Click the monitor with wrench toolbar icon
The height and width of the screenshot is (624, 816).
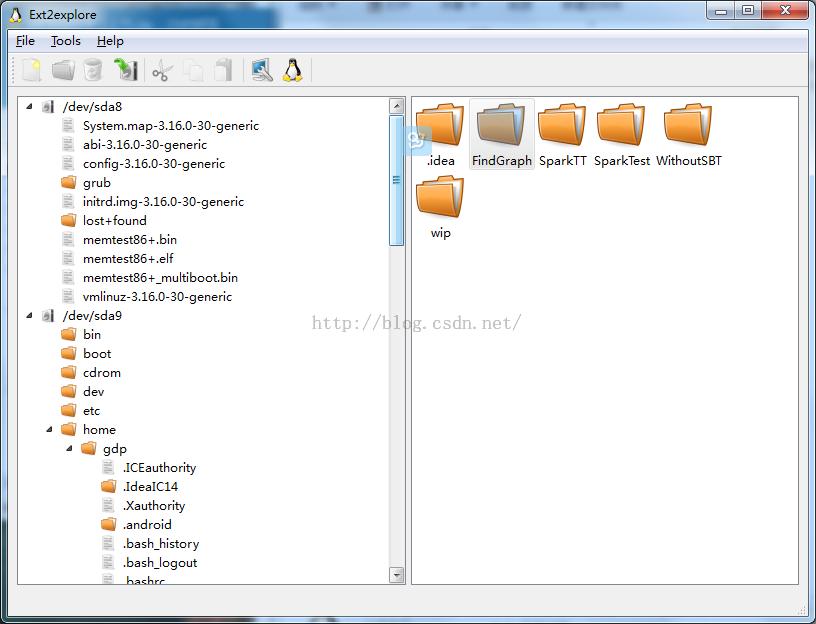(x=261, y=70)
